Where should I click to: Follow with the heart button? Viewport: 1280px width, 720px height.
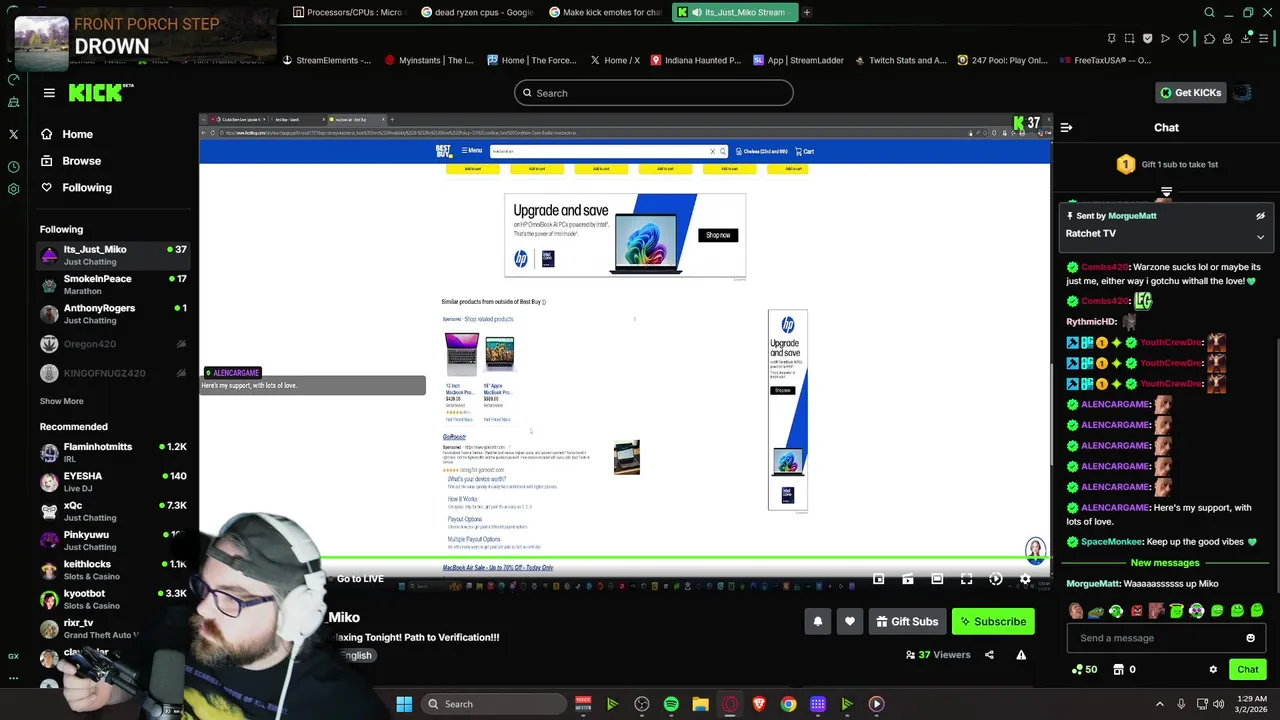(850, 622)
